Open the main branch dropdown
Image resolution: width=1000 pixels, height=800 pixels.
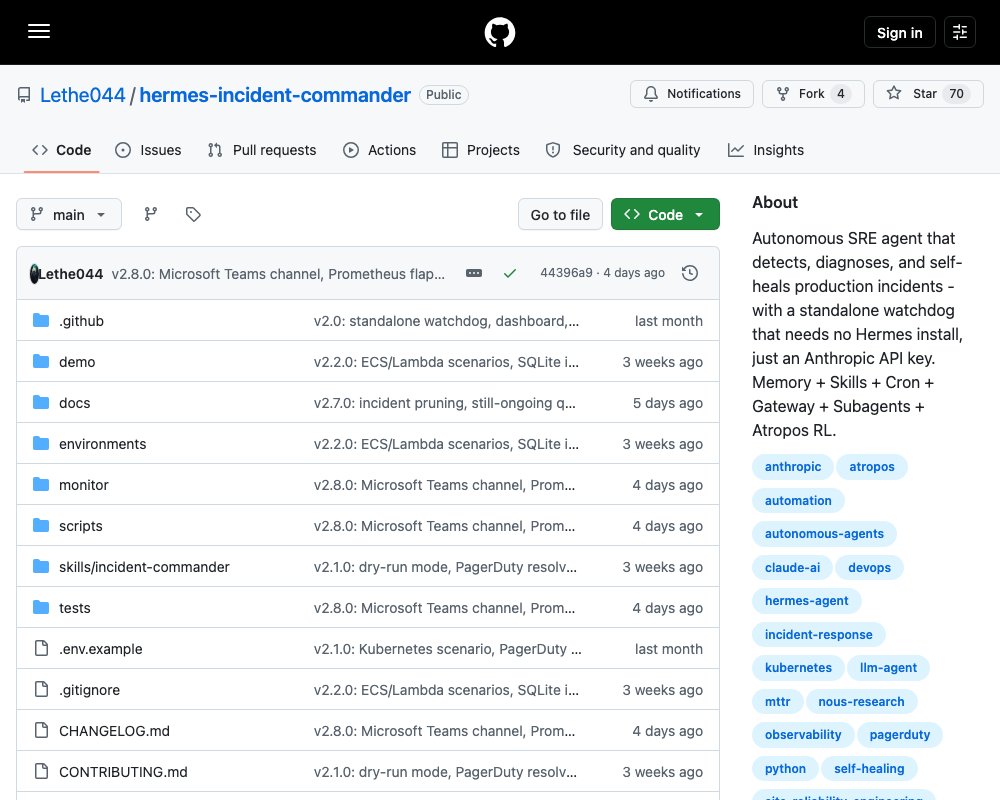(x=69, y=214)
